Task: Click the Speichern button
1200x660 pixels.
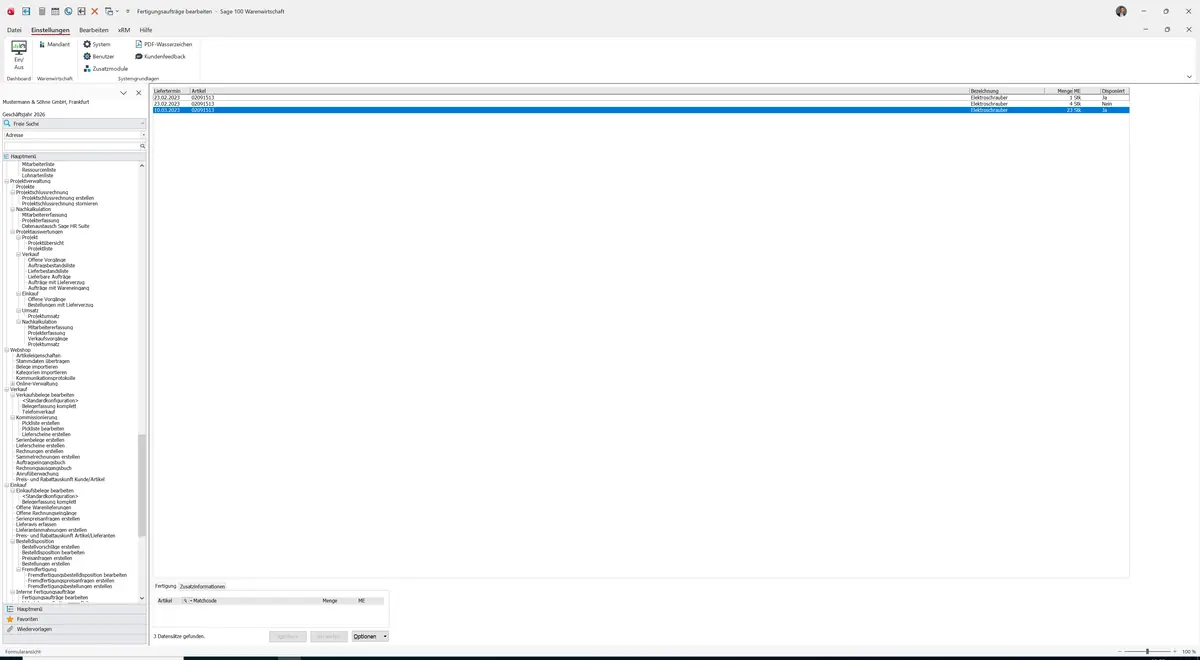Action: 288,636
